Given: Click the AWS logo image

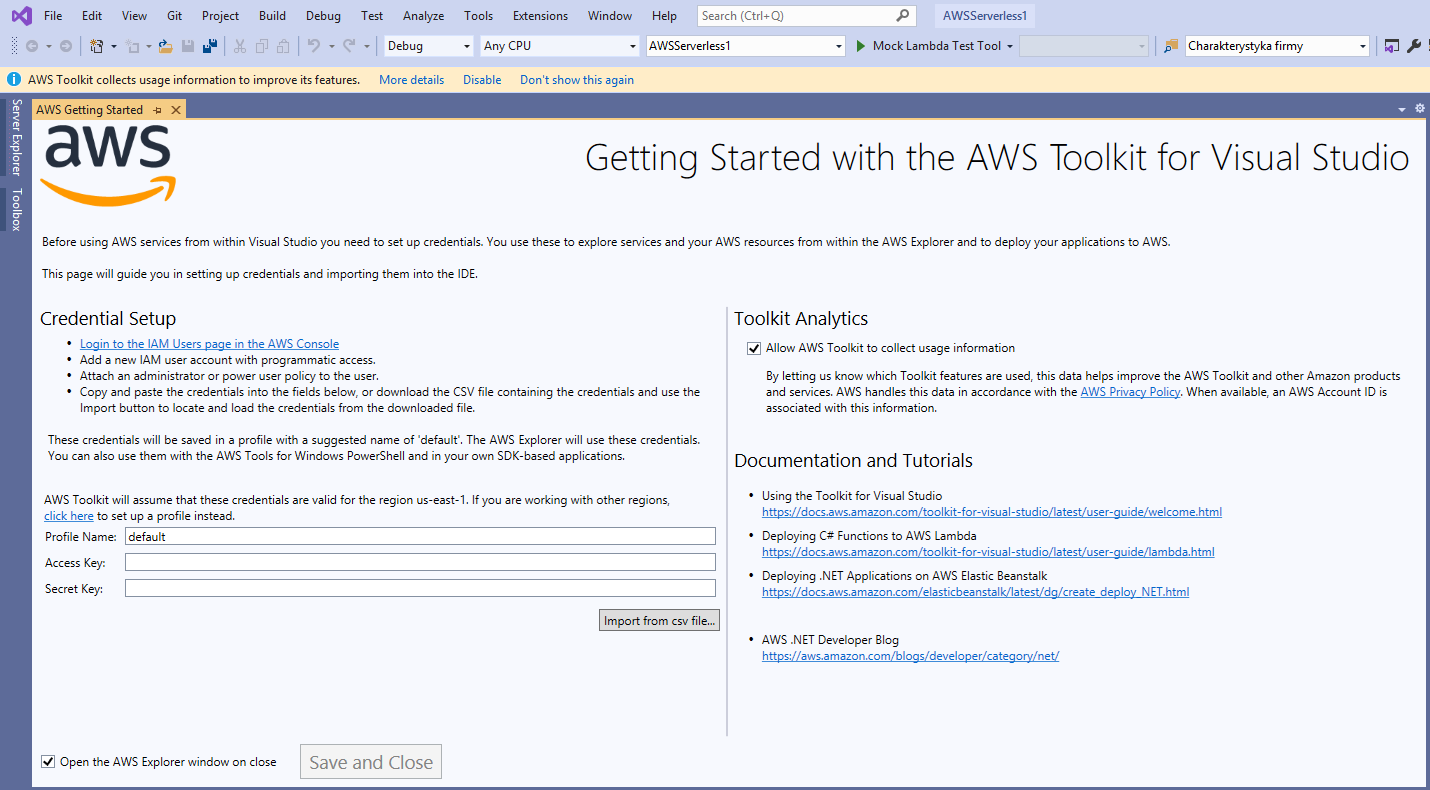Looking at the screenshot, I should [108, 165].
